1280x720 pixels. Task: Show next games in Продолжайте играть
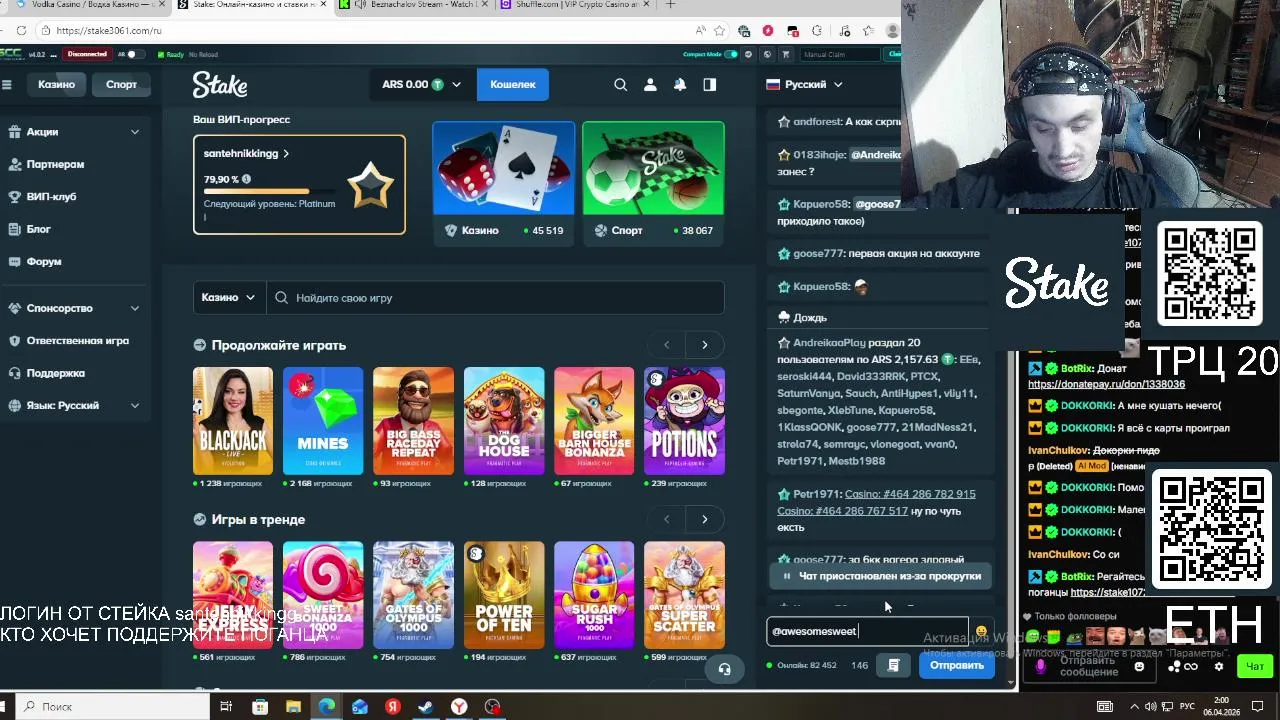click(704, 345)
